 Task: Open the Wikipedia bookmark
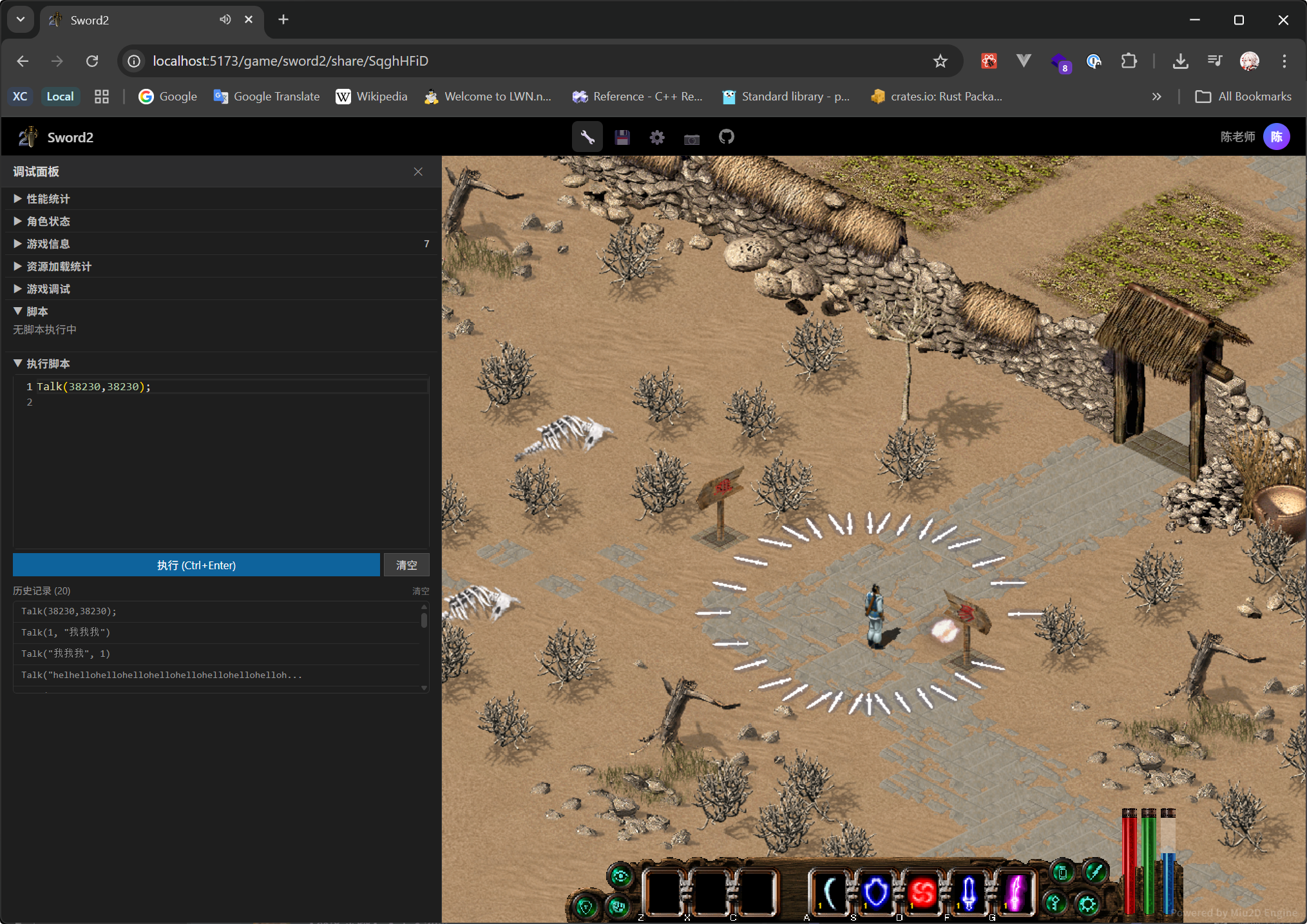coord(372,97)
